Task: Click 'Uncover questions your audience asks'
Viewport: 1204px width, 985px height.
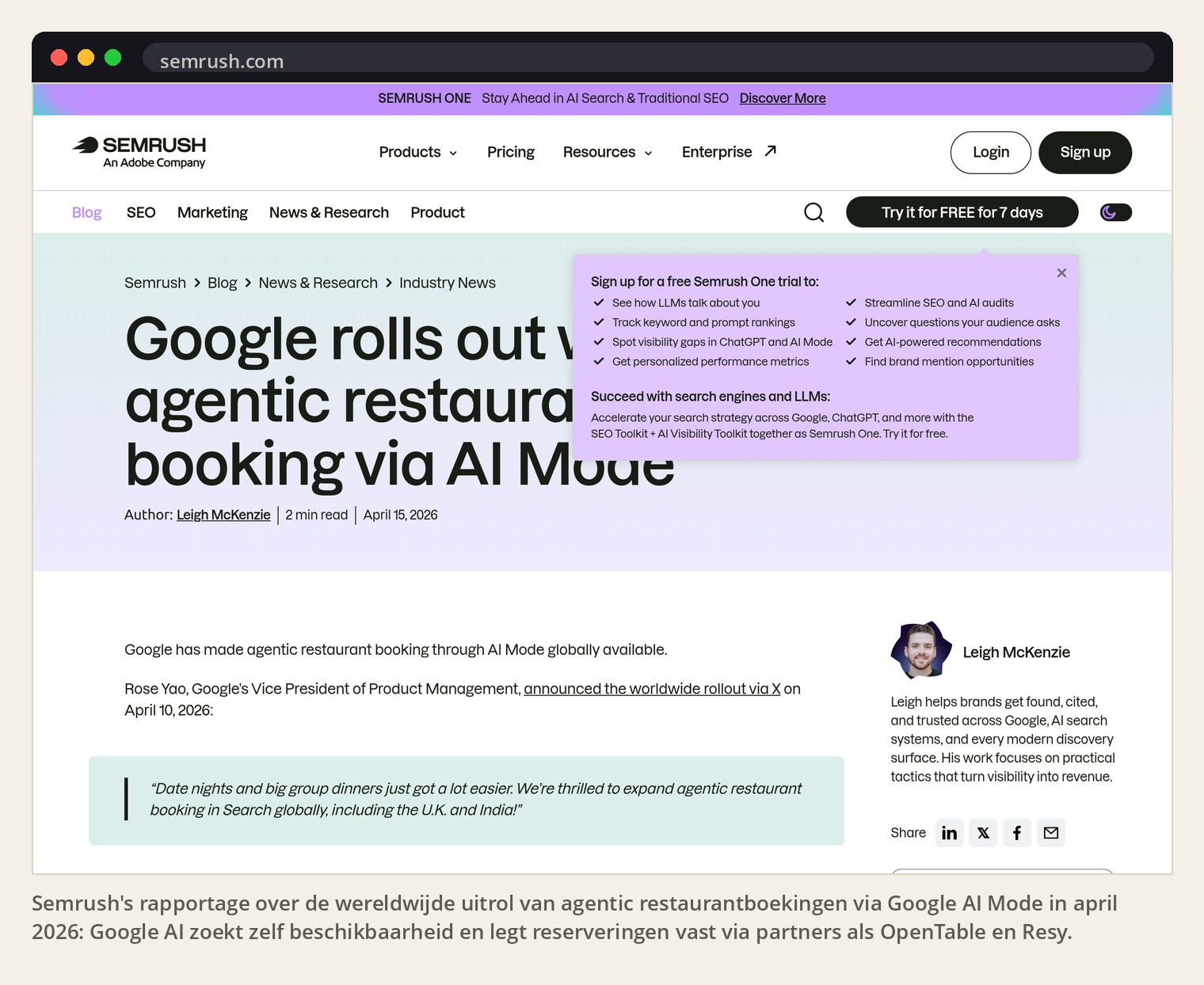Action: click(962, 322)
